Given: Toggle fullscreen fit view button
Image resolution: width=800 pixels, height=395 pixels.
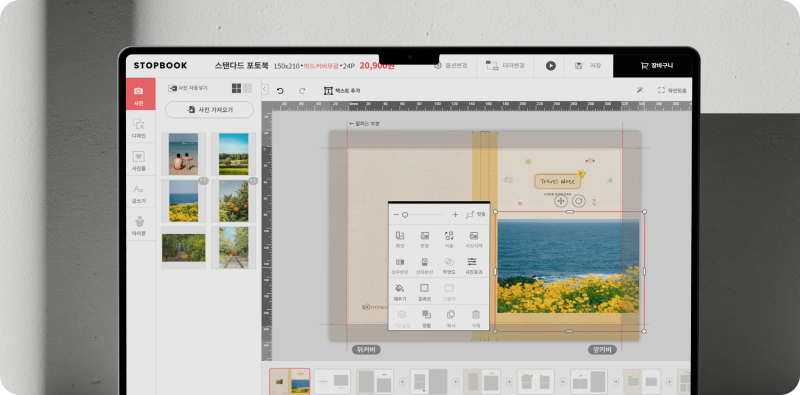Looking at the screenshot, I should [672, 90].
